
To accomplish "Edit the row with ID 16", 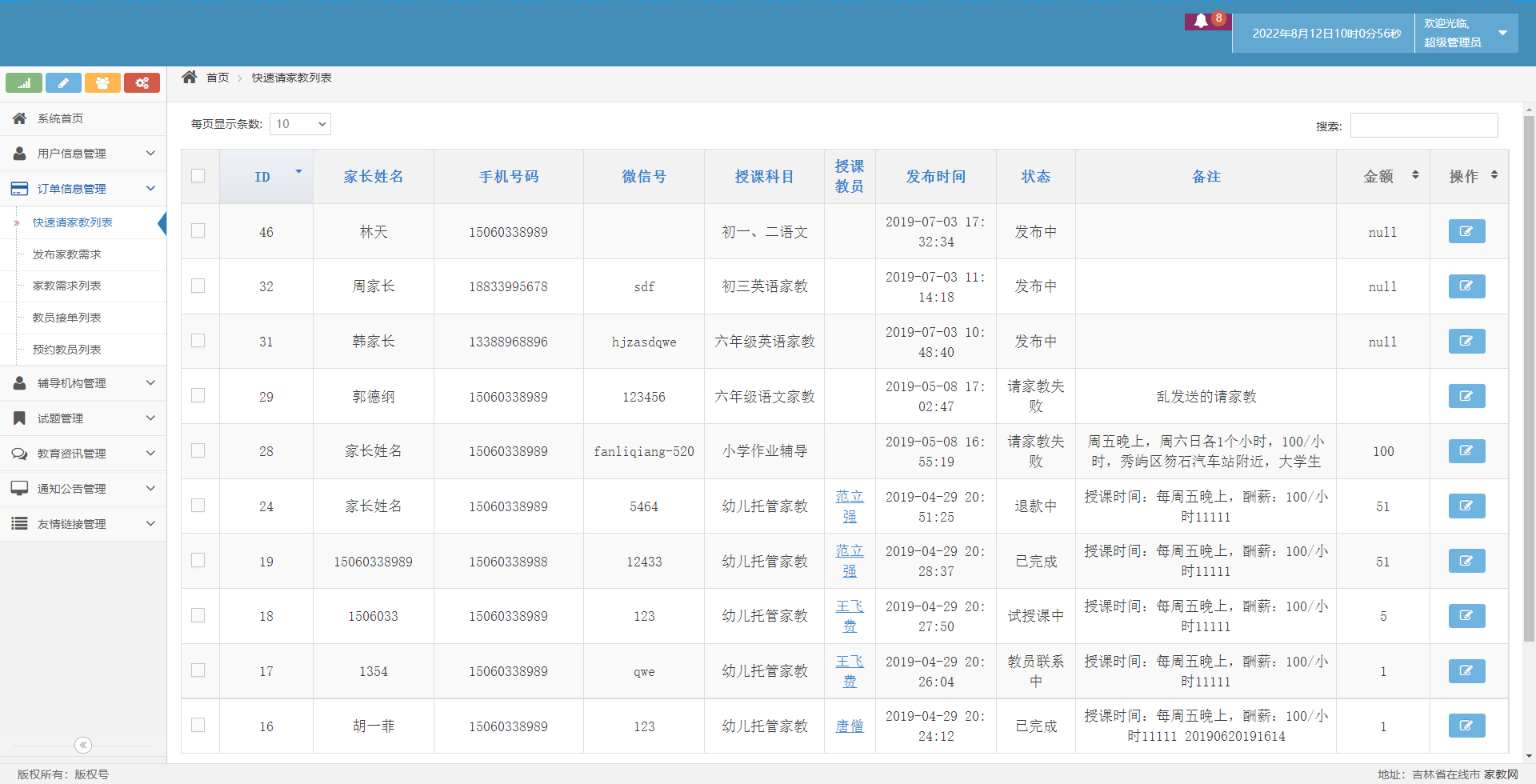I will click(x=1466, y=726).
